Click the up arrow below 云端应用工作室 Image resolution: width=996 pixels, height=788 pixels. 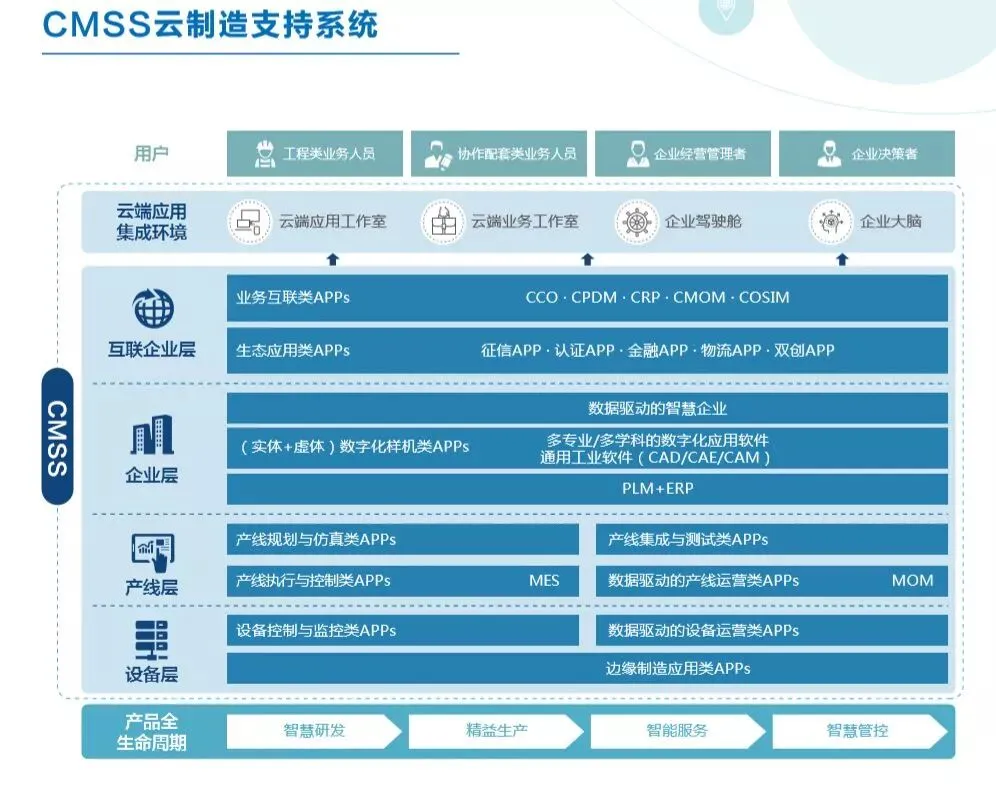coord(333,259)
